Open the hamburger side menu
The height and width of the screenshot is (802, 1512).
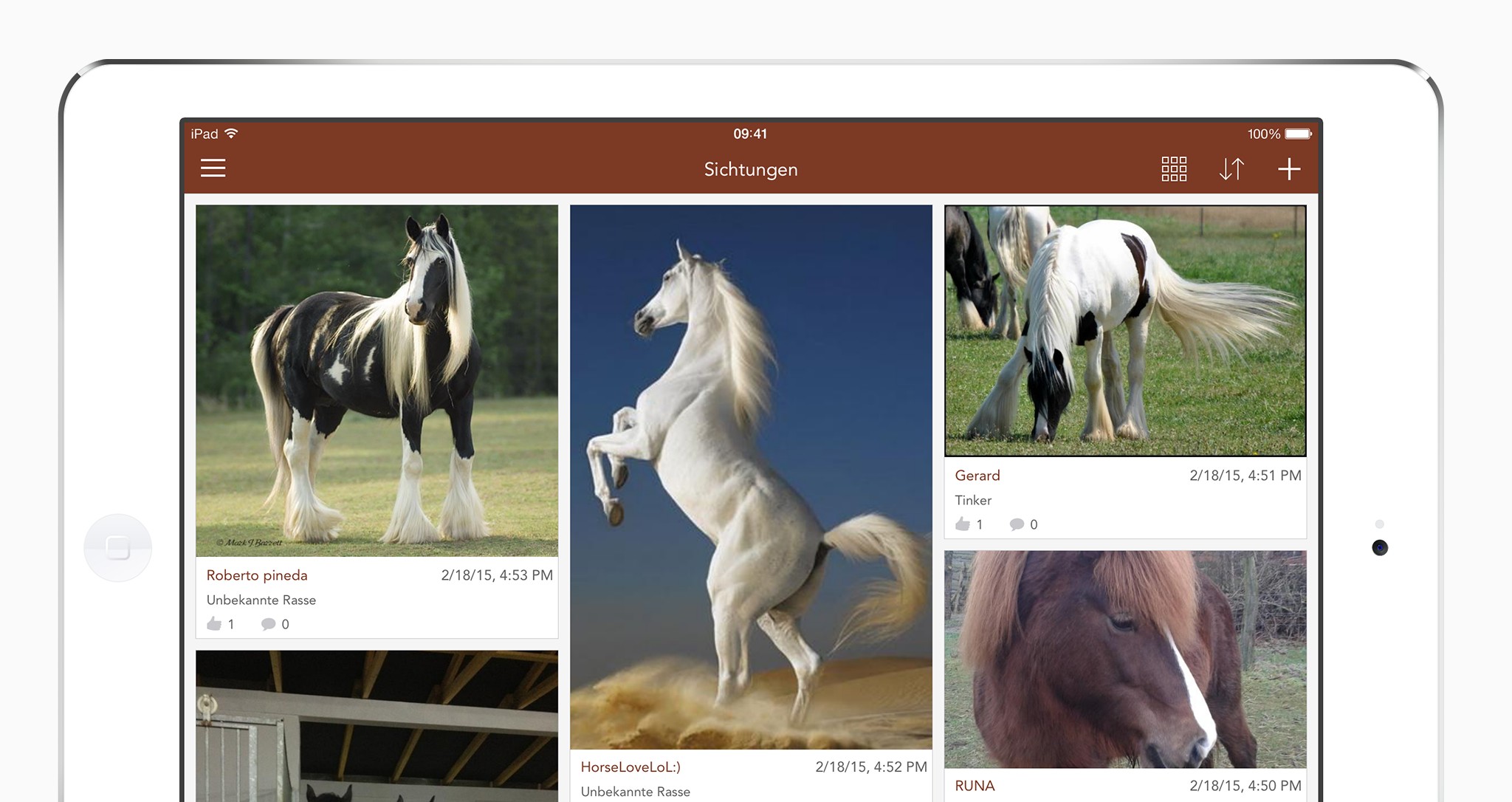[x=213, y=168]
